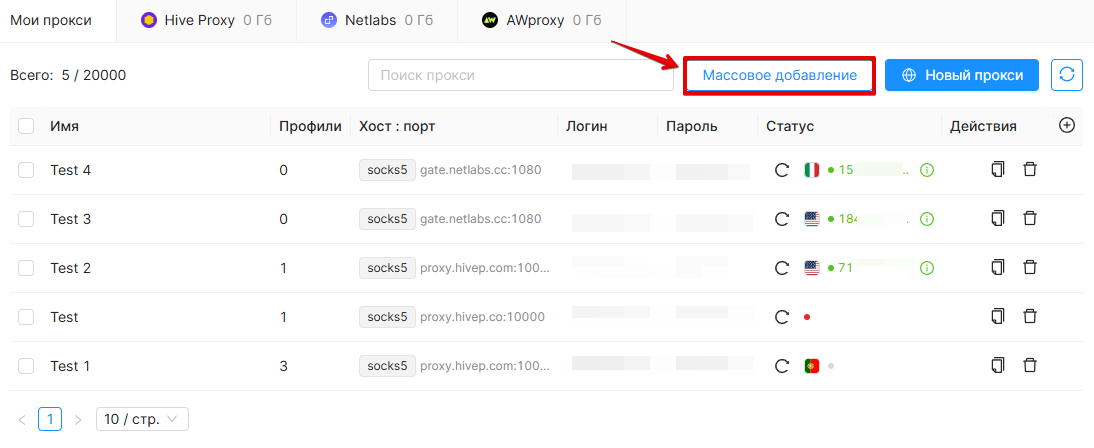This screenshot has width=1094, height=448.
Task: Tick the checkbox for Test row
Action: [x=26, y=317]
